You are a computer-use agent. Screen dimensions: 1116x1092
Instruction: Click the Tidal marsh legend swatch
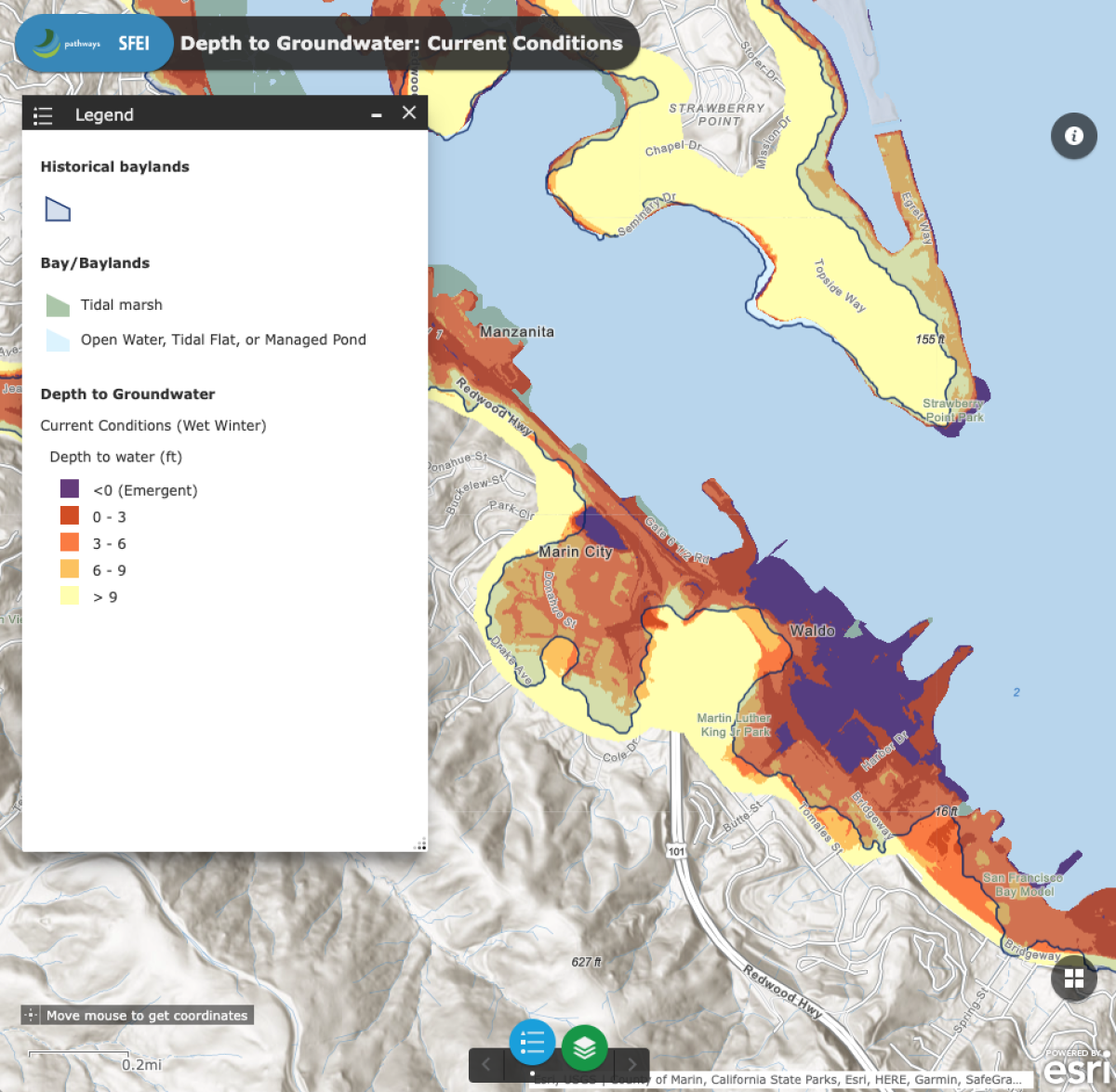coord(58,305)
